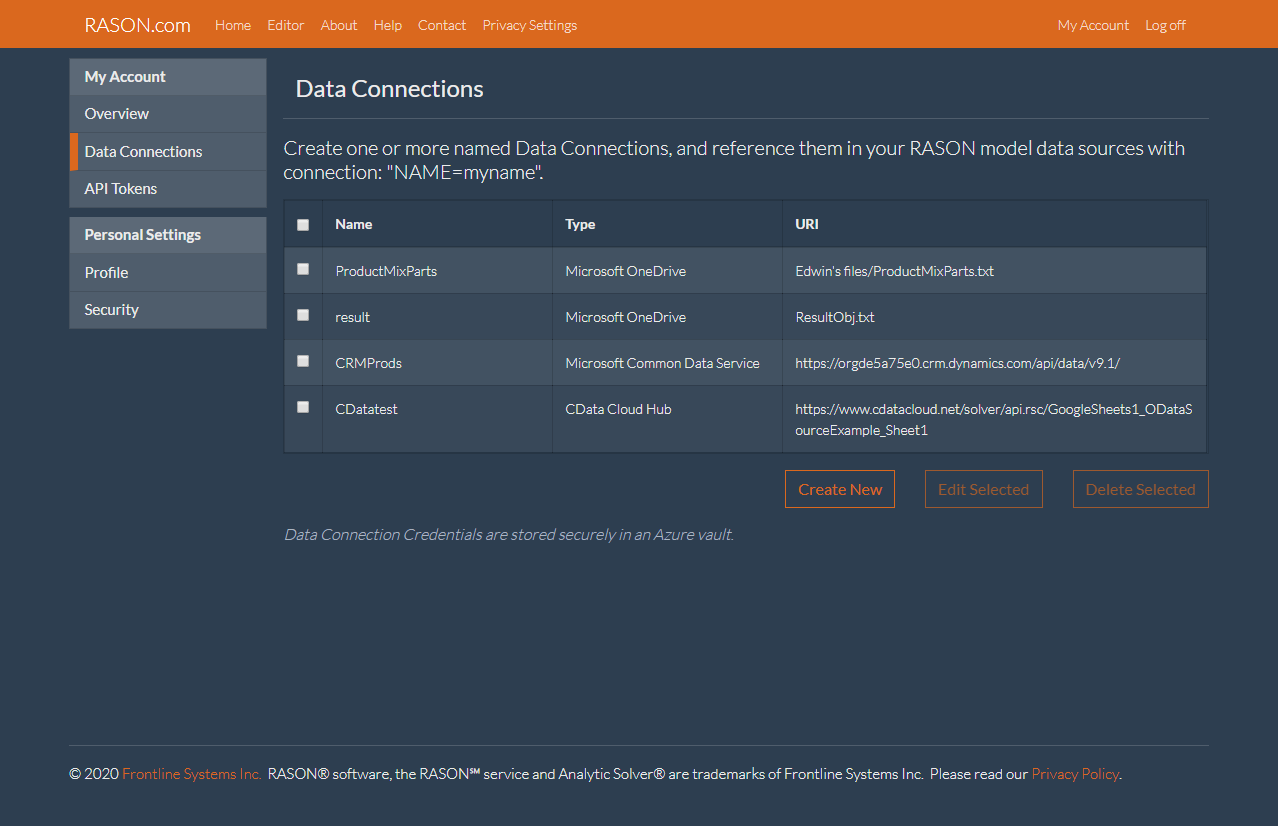Open the Frontline Systems Inc. footer link
The image size is (1278, 826).
[x=192, y=774]
